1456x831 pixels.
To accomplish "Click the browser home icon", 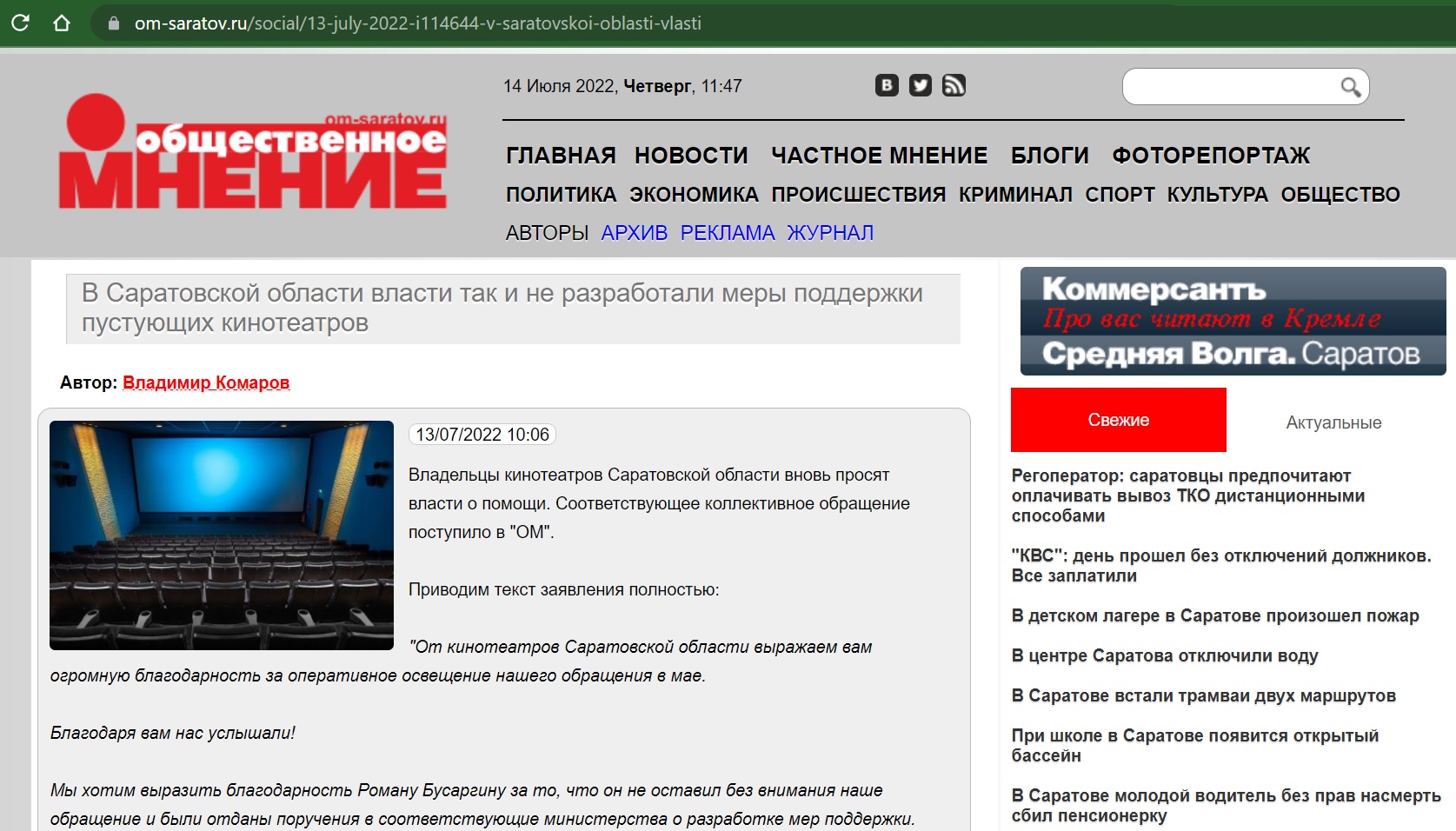I will click(x=62, y=23).
